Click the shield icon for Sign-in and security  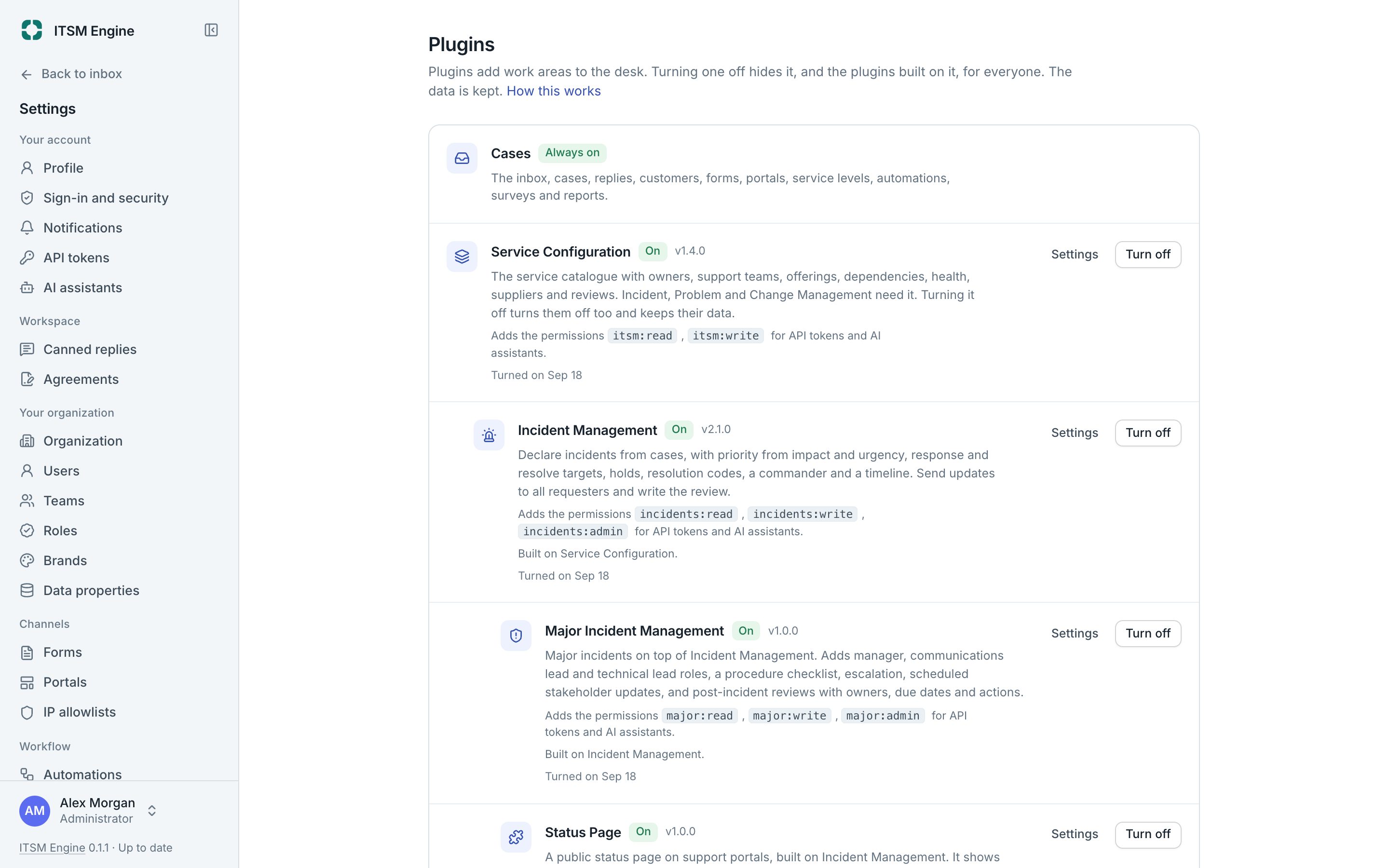pos(27,198)
